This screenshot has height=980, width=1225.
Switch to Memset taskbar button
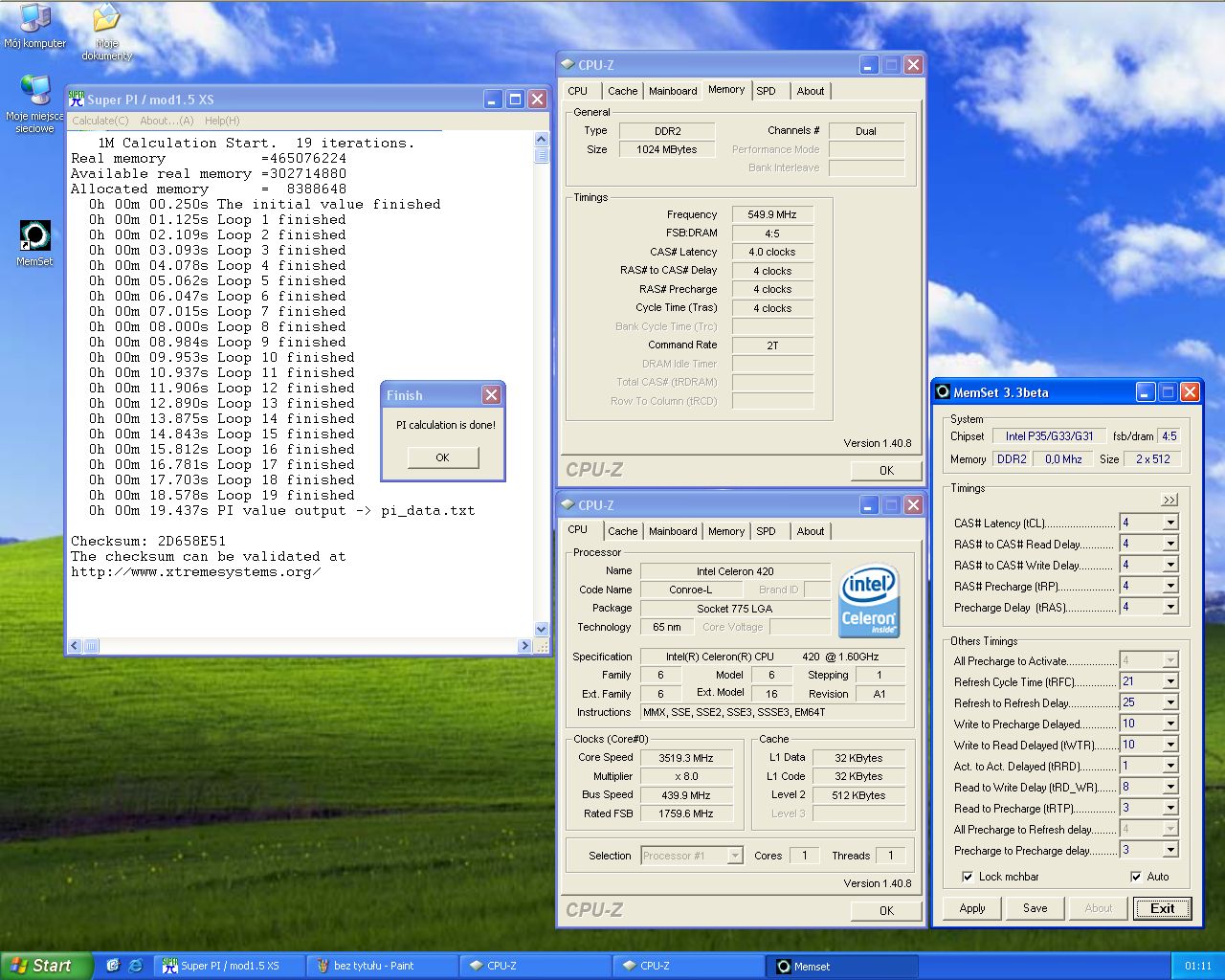tap(842, 966)
